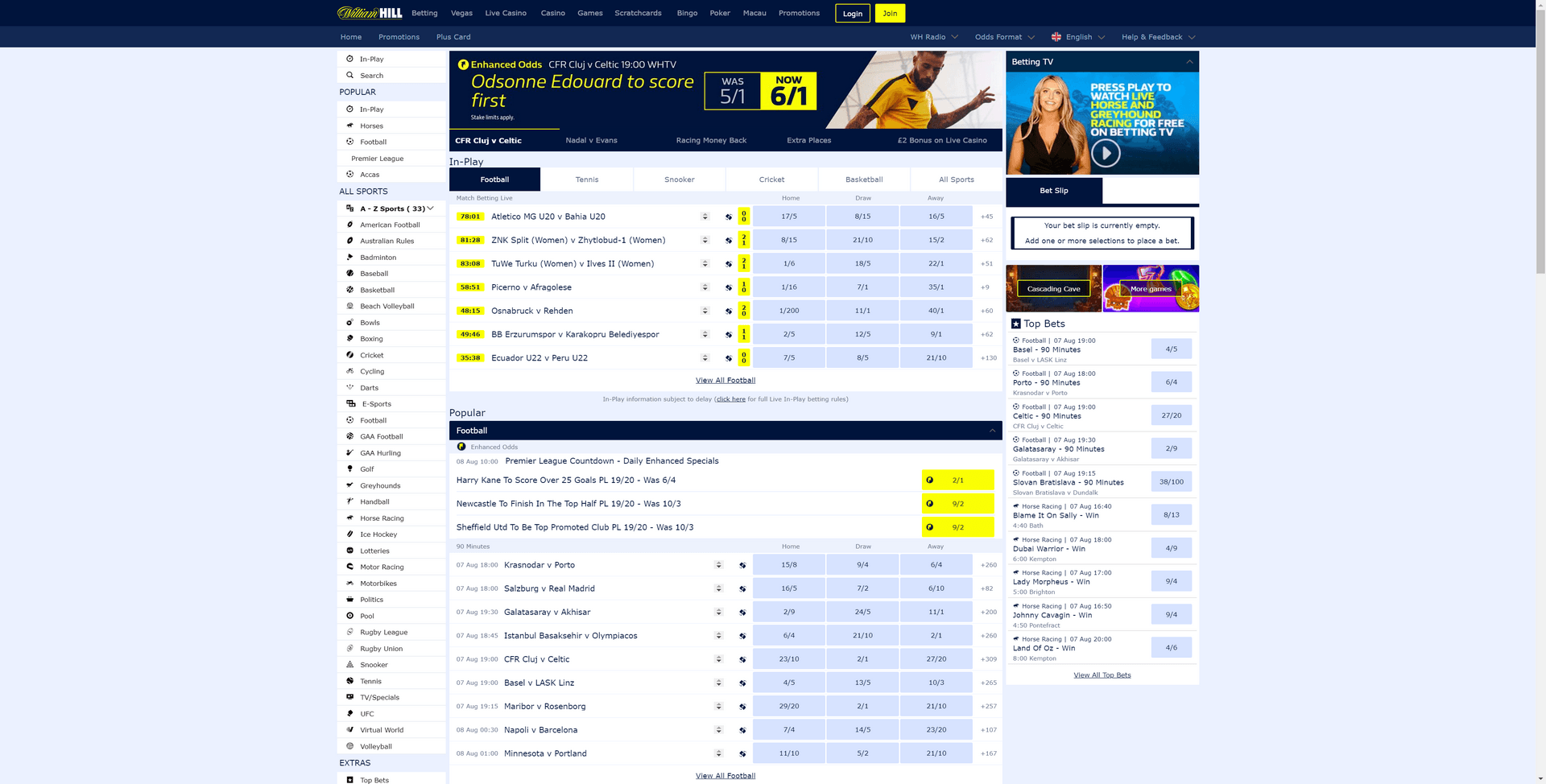Select the Racing Money Back banner tab
This screenshot has height=784, width=1546.
coord(711,140)
